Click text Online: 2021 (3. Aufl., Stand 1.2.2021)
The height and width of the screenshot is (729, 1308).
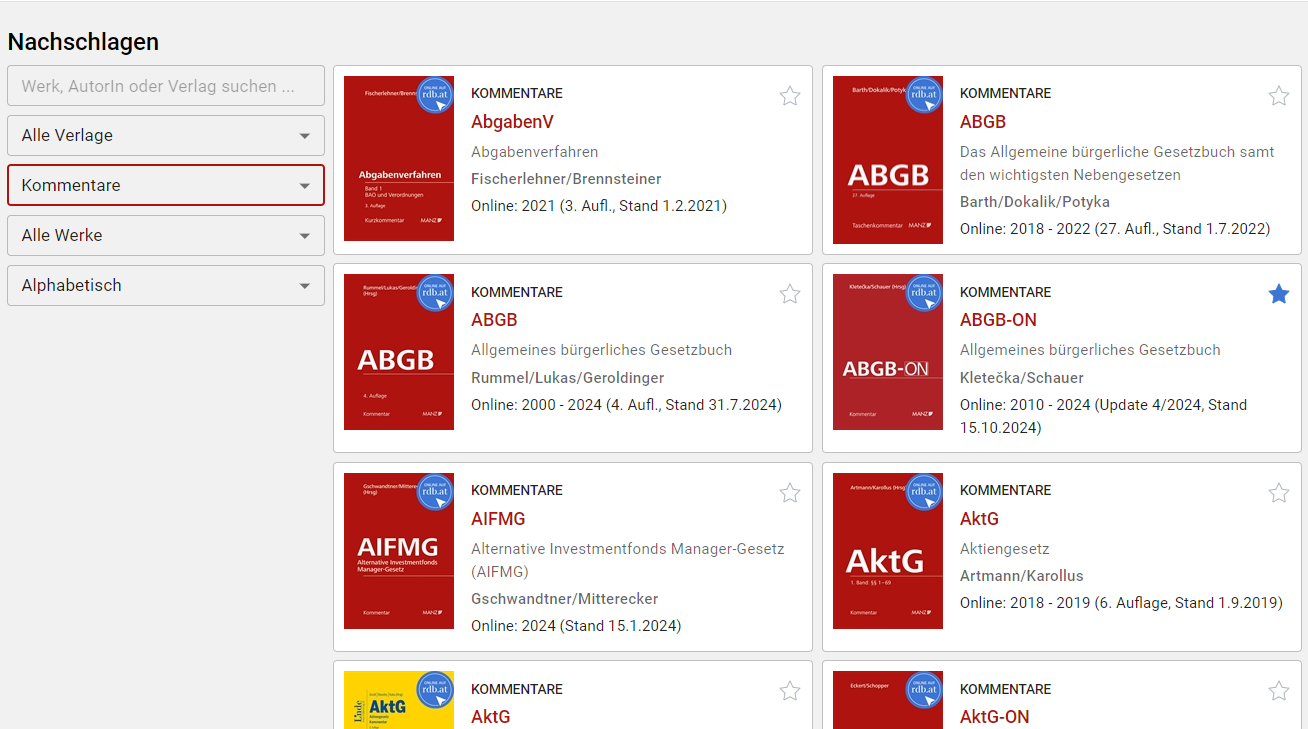(599, 206)
